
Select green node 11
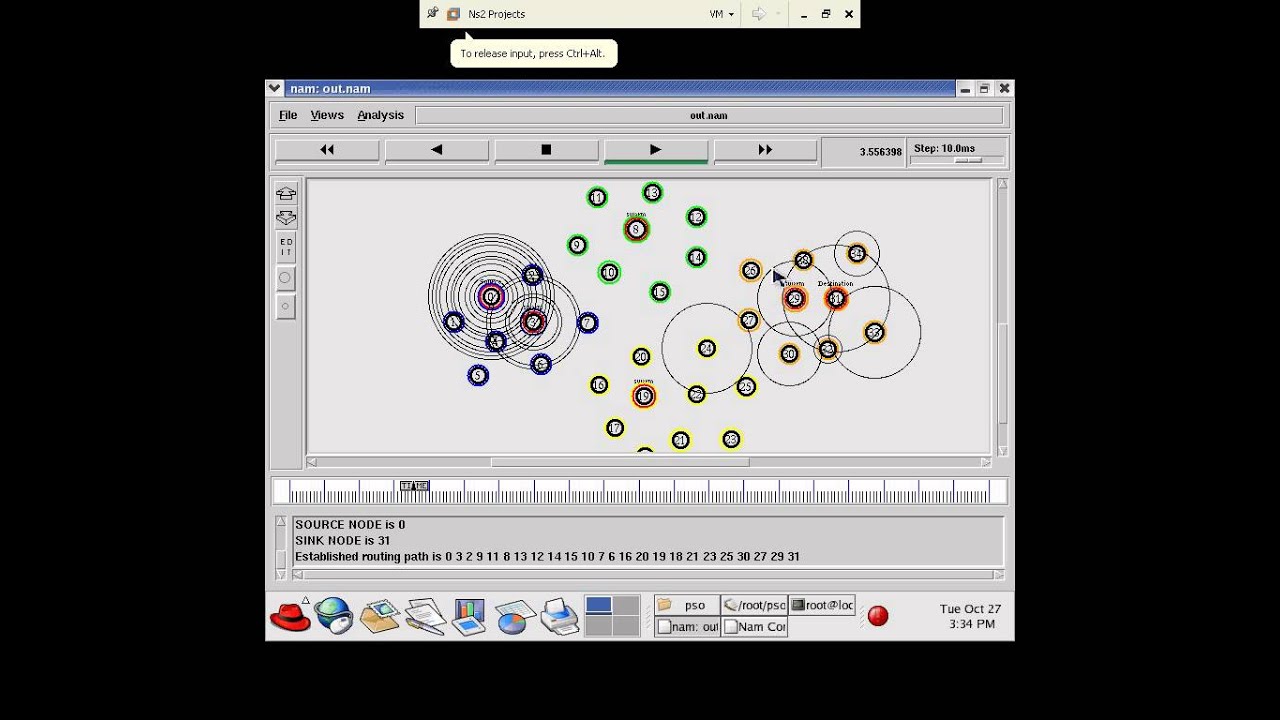[x=597, y=198]
